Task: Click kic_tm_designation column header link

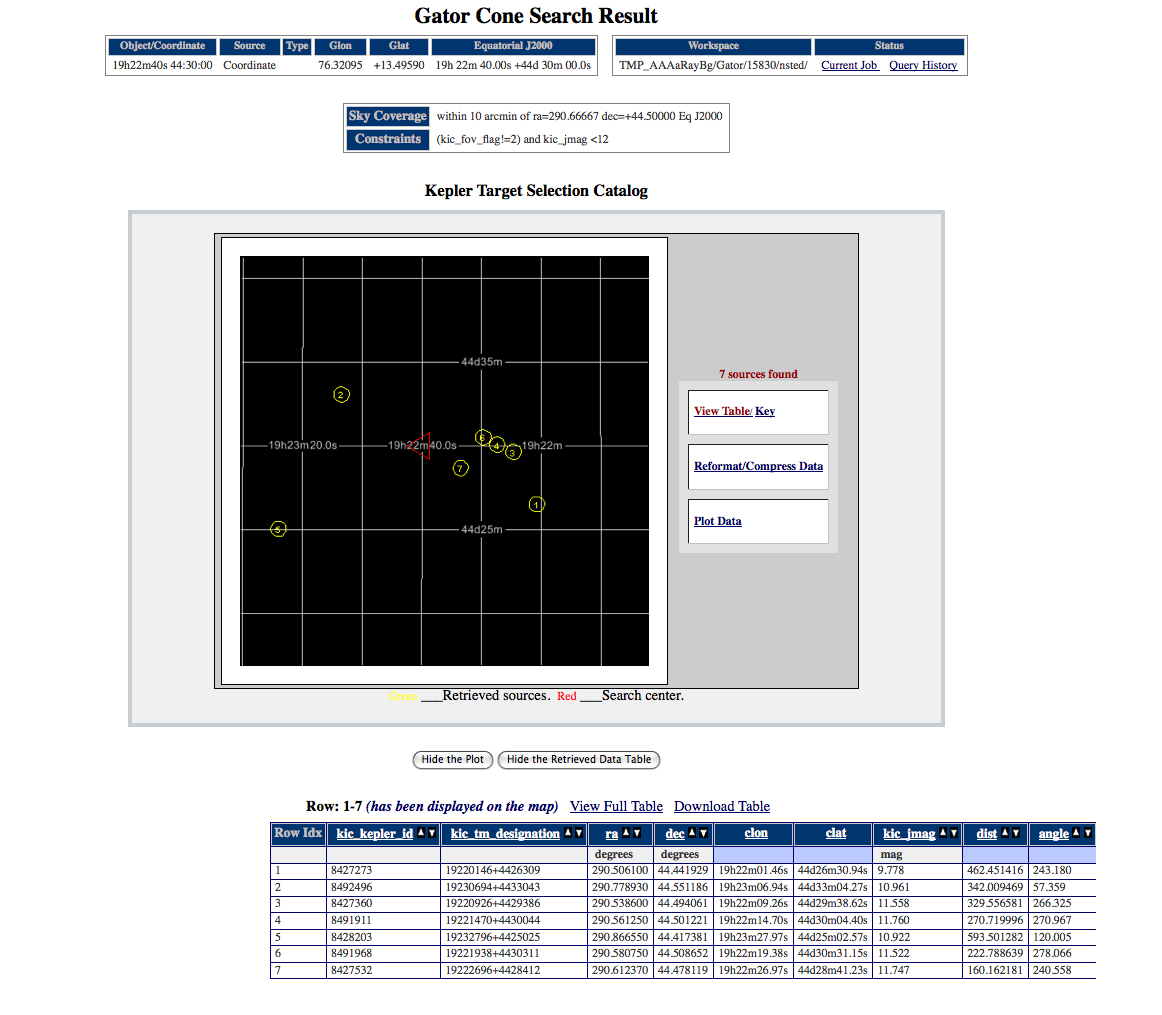Action: point(505,833)
